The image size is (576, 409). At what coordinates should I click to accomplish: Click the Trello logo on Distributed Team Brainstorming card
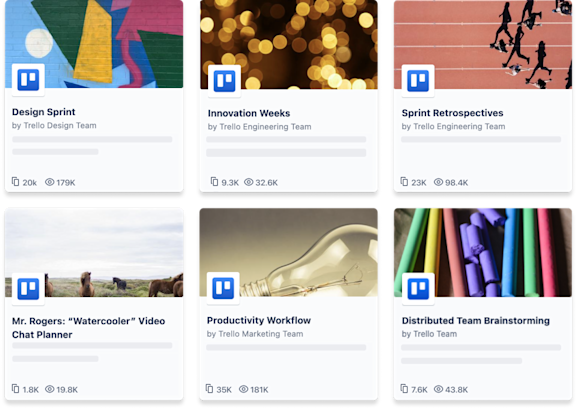point(418,289)
